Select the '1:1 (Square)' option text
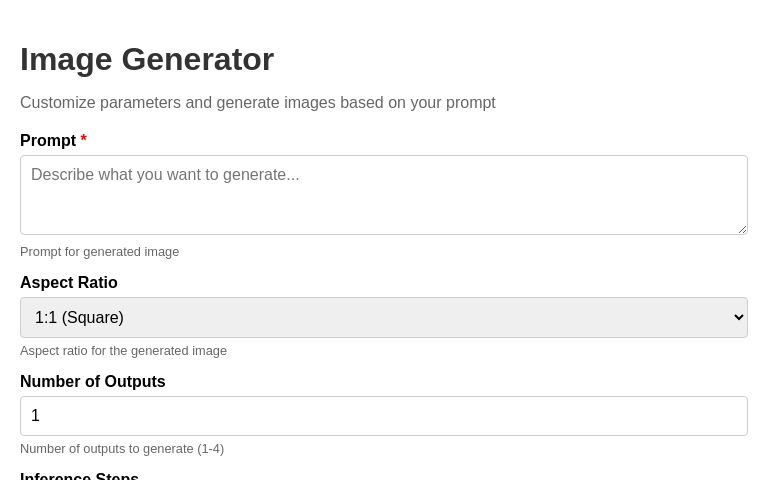 pyautogui.click(x=79, y=317)
